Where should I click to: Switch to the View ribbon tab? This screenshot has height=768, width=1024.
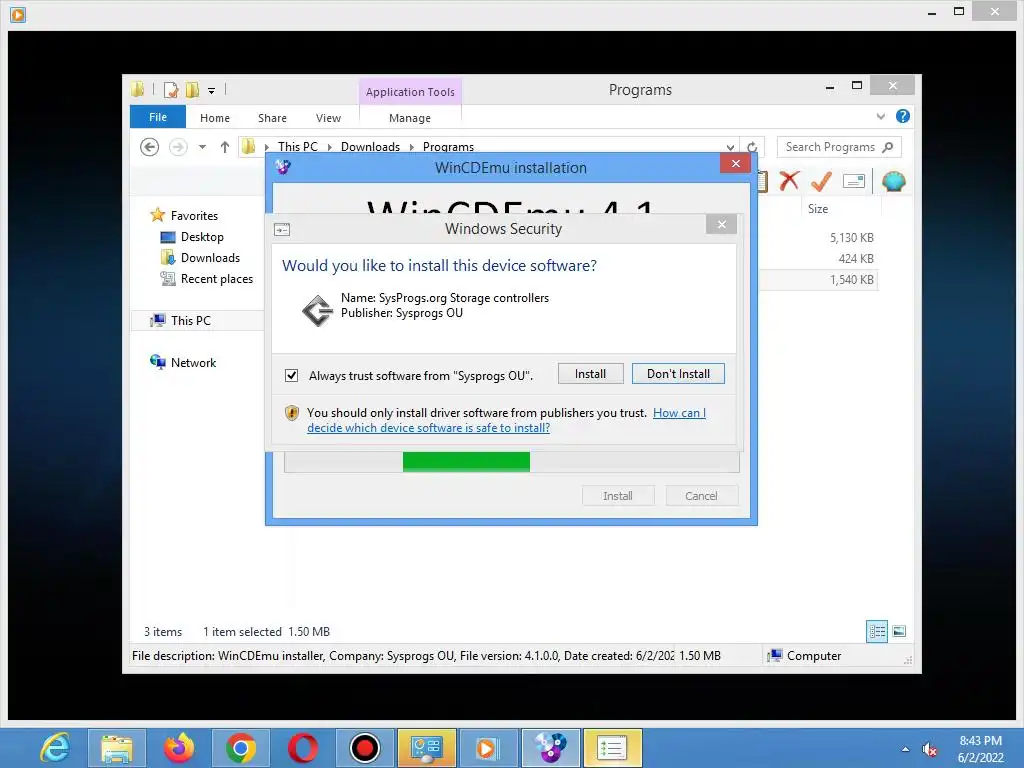pyautogui.click(x=328, y=118)
